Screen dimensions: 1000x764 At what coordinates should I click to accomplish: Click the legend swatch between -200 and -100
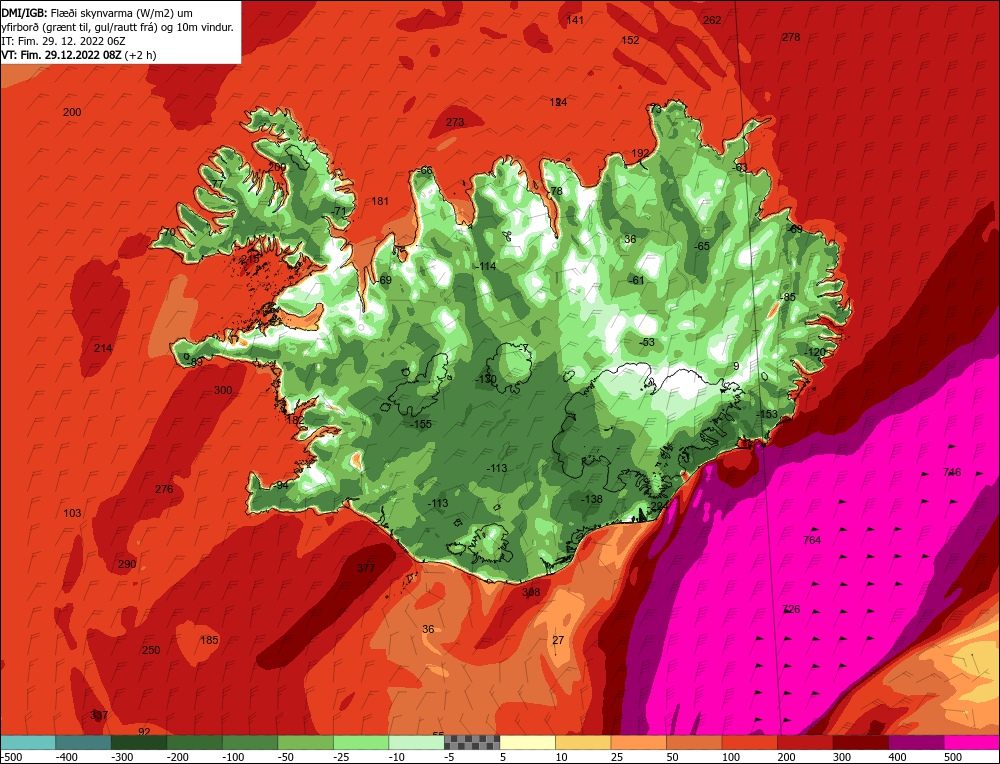coord(195,742)
